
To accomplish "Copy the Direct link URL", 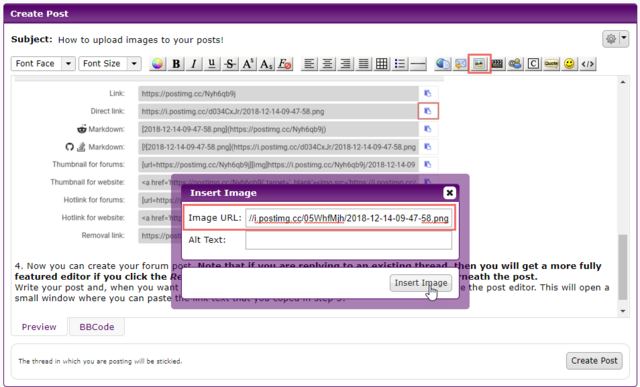I will 428,111.
